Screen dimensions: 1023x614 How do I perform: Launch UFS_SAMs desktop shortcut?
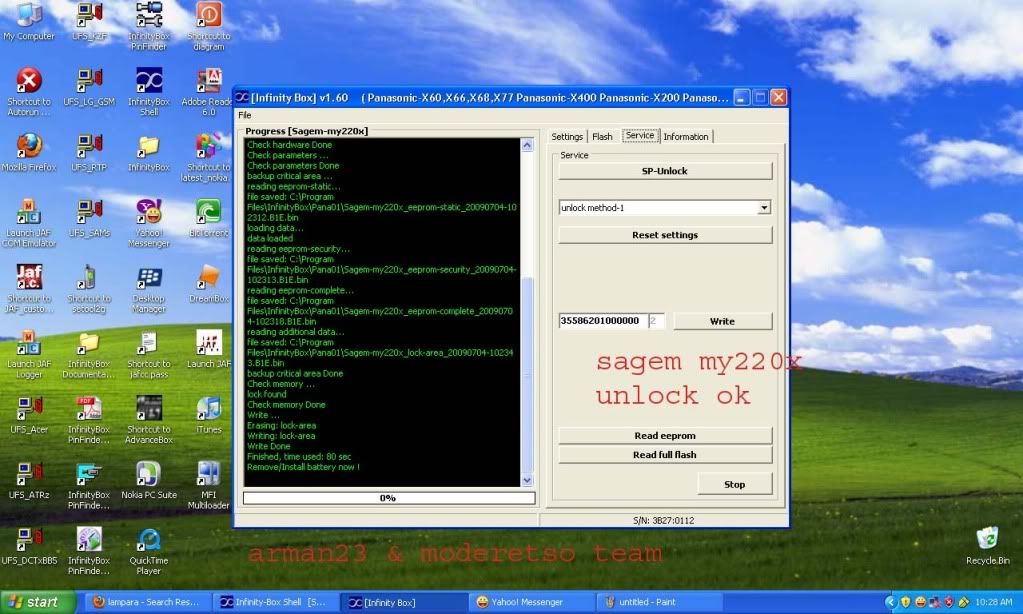89,218
